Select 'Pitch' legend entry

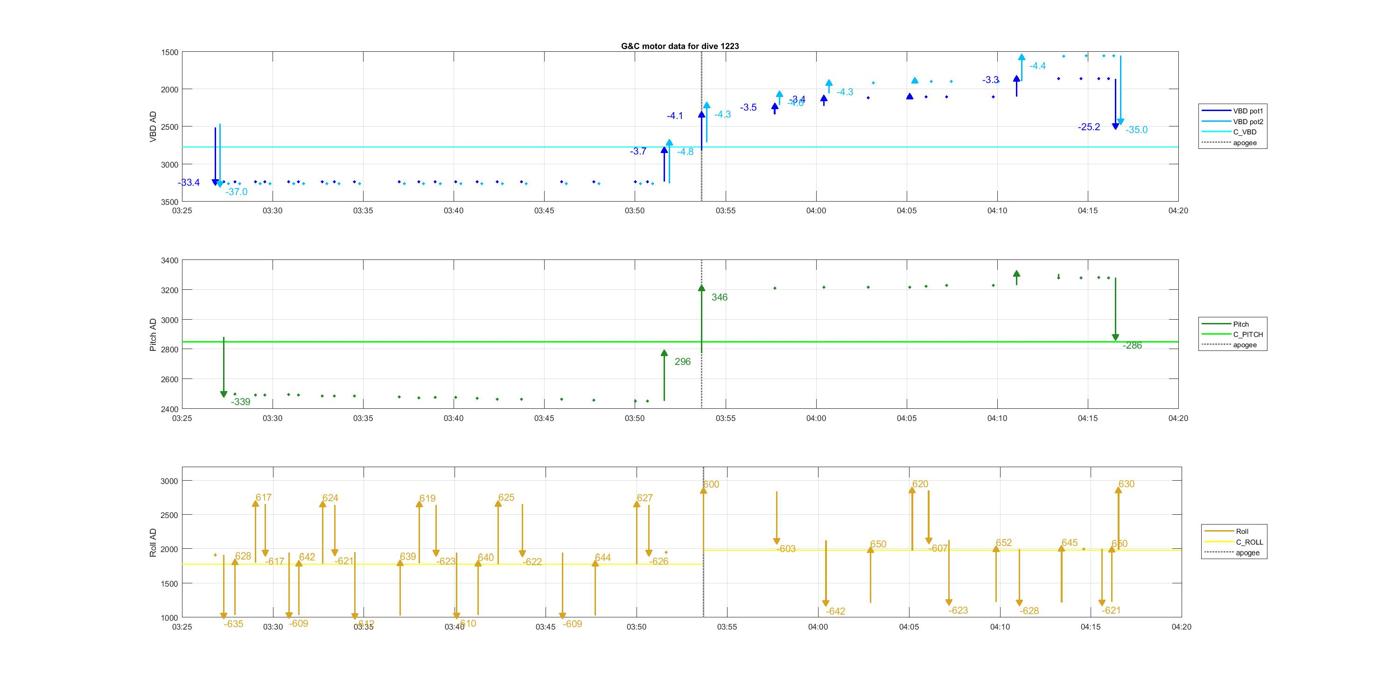point(1242,324)
